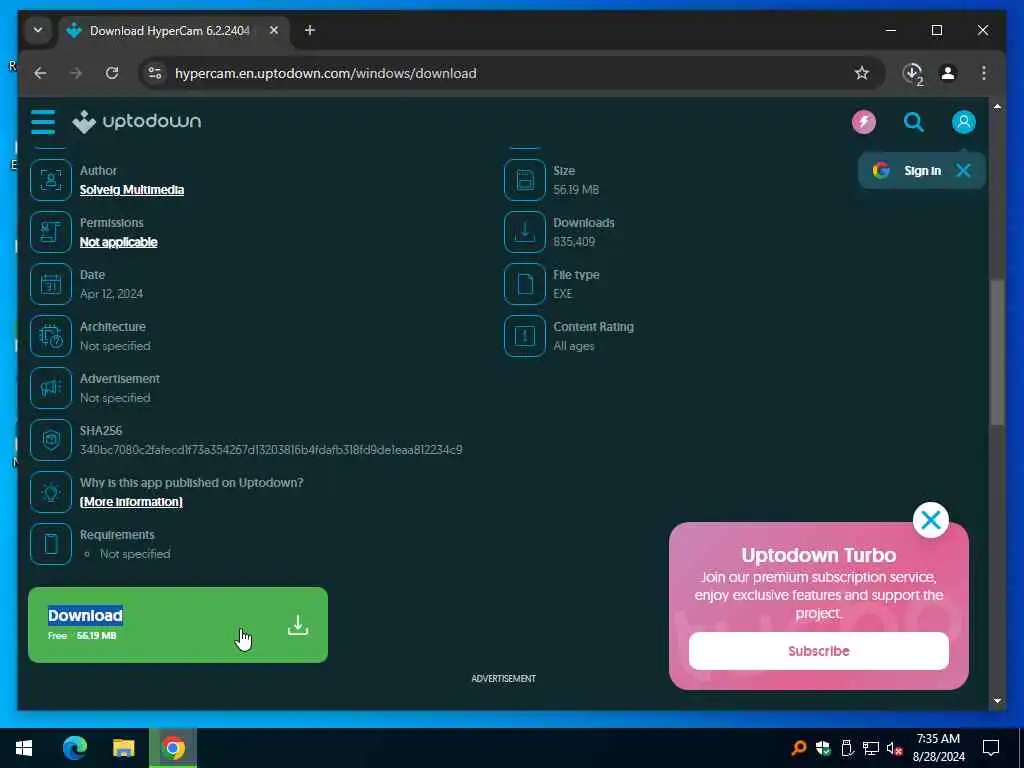Screen dimensions: 1024x768
Task: Click the SHA256 shield icon
Action: click(51, 440)
